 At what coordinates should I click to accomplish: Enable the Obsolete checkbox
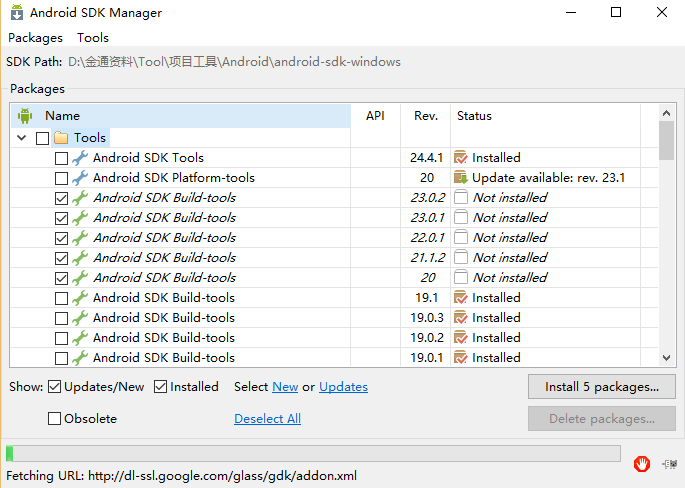55,419
